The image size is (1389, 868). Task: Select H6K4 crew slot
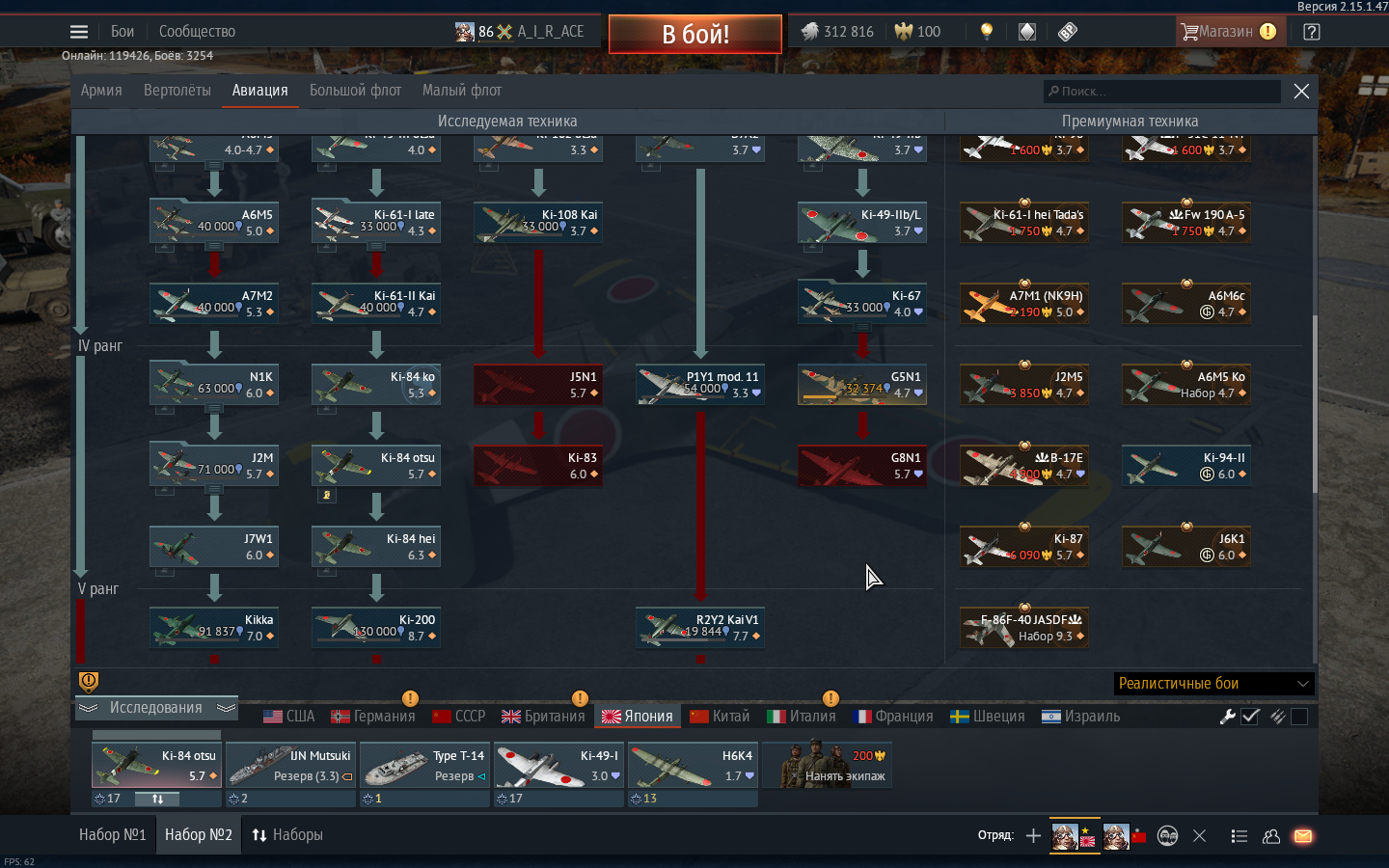point(694,766)
